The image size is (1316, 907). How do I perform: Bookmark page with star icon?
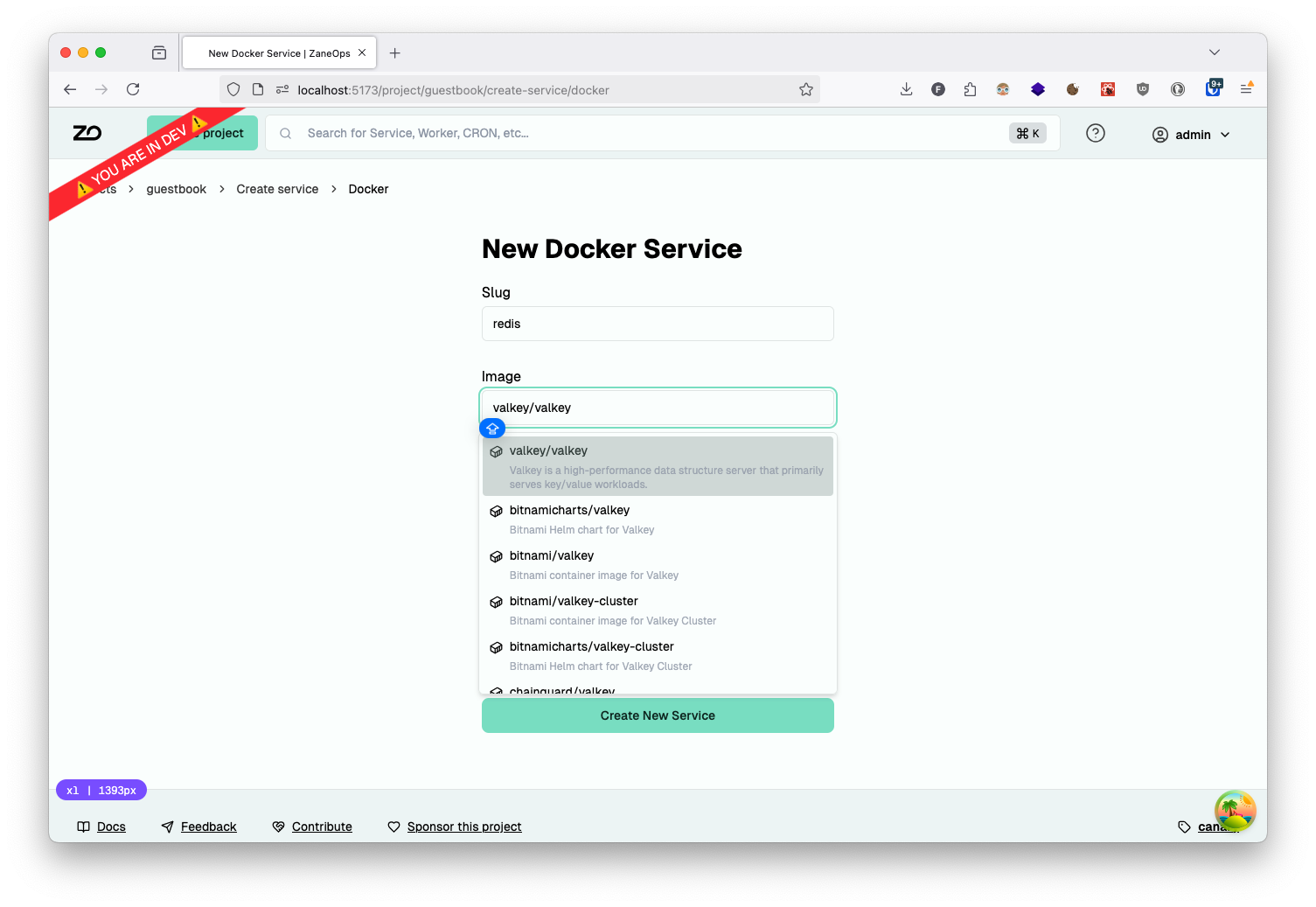[x=806, y=89]
